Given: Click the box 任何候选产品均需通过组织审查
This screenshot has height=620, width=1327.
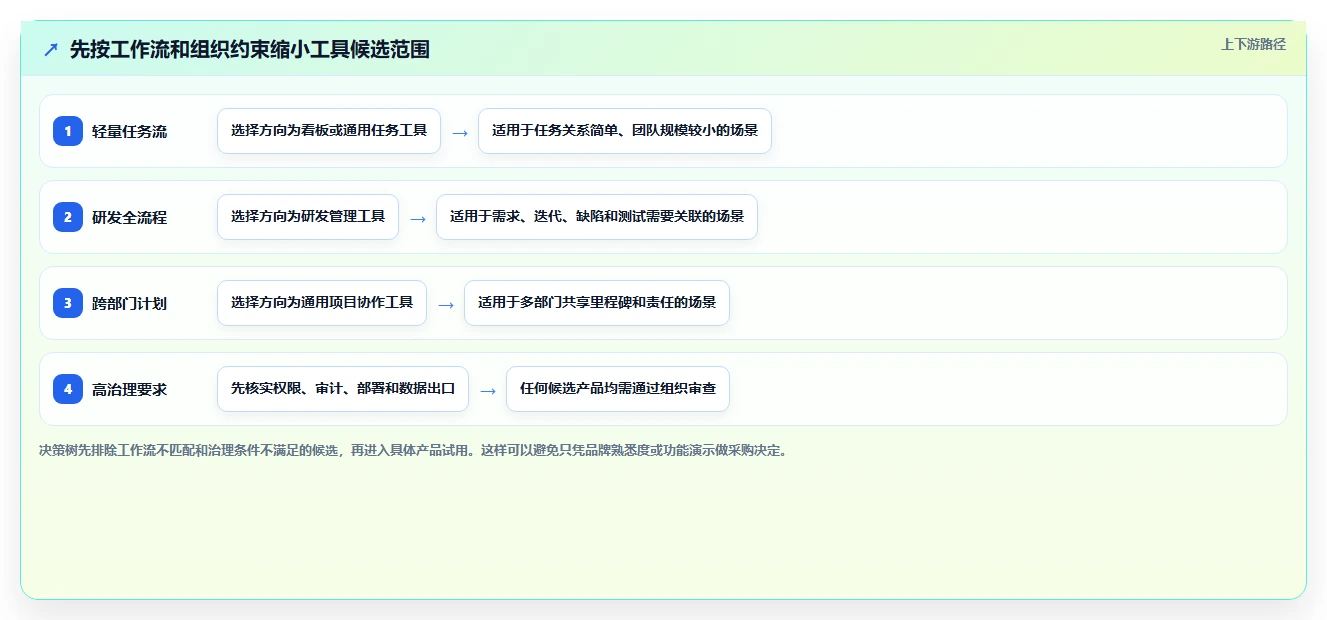Looking at the screenshot, I should [618, 389].
